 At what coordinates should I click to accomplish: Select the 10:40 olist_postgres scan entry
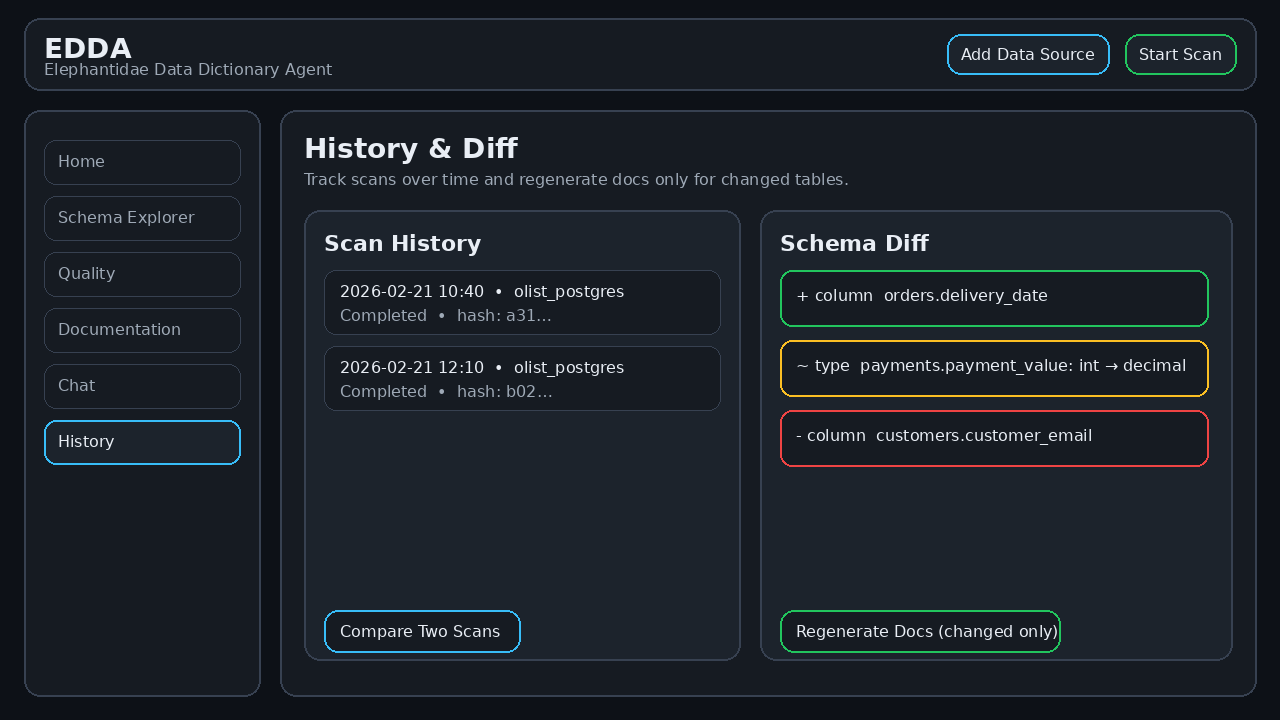pos(522,302)
